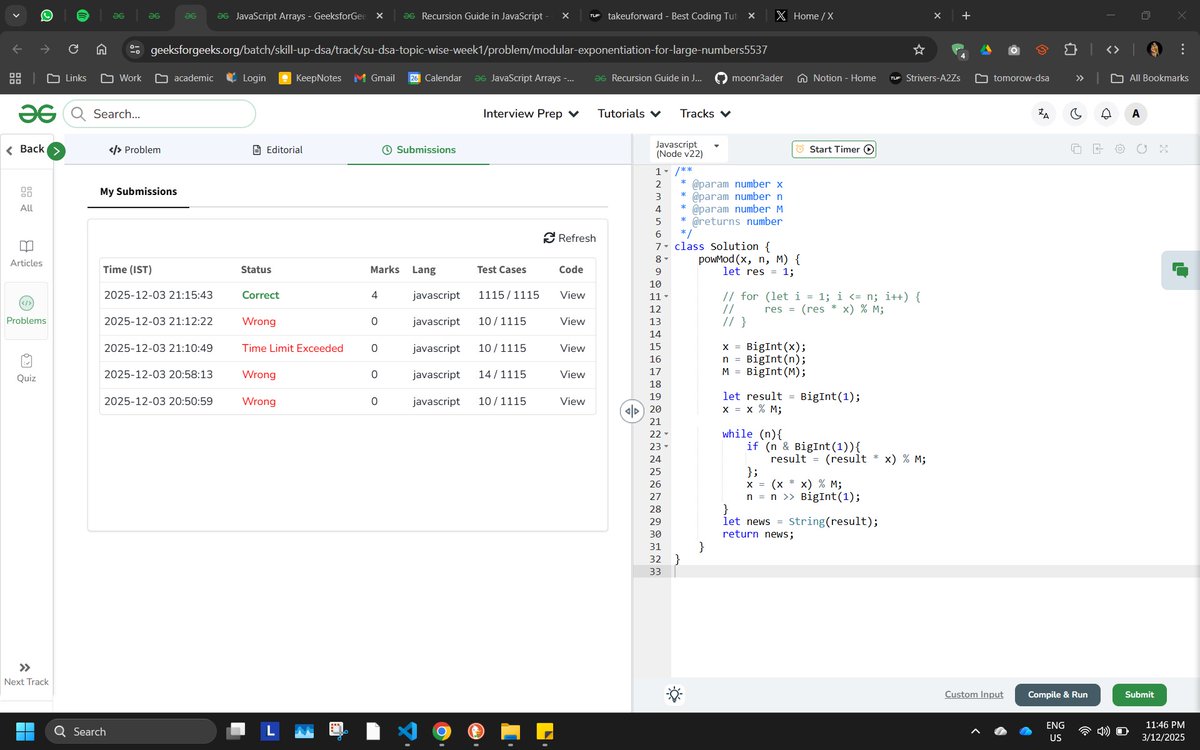Screen dimensions: 1200x750
Task: Click the import file icon in the editor toolbar
Action: coord(1098,149)
